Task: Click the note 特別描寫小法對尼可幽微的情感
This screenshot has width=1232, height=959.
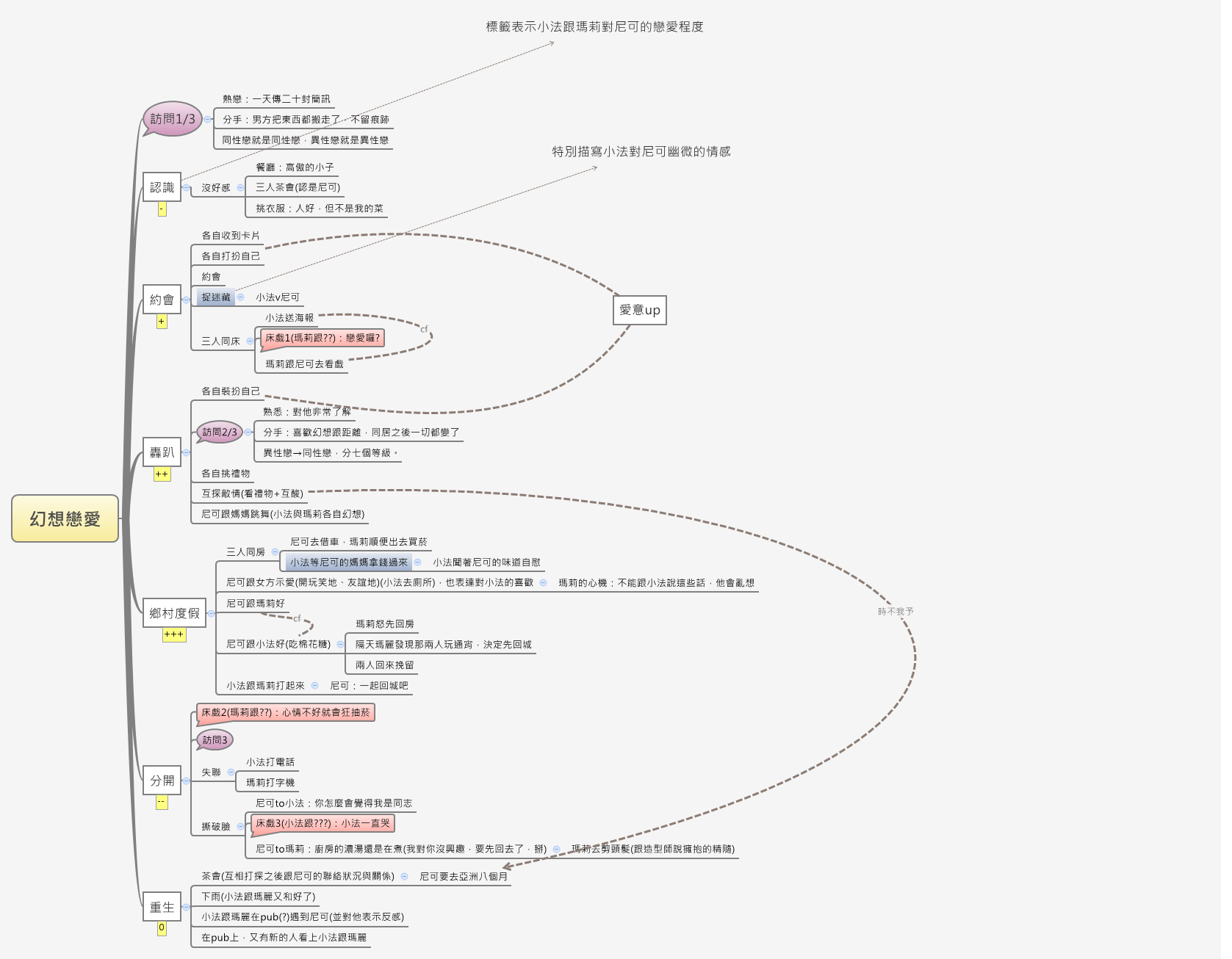Action: click(x=641, y=151)
